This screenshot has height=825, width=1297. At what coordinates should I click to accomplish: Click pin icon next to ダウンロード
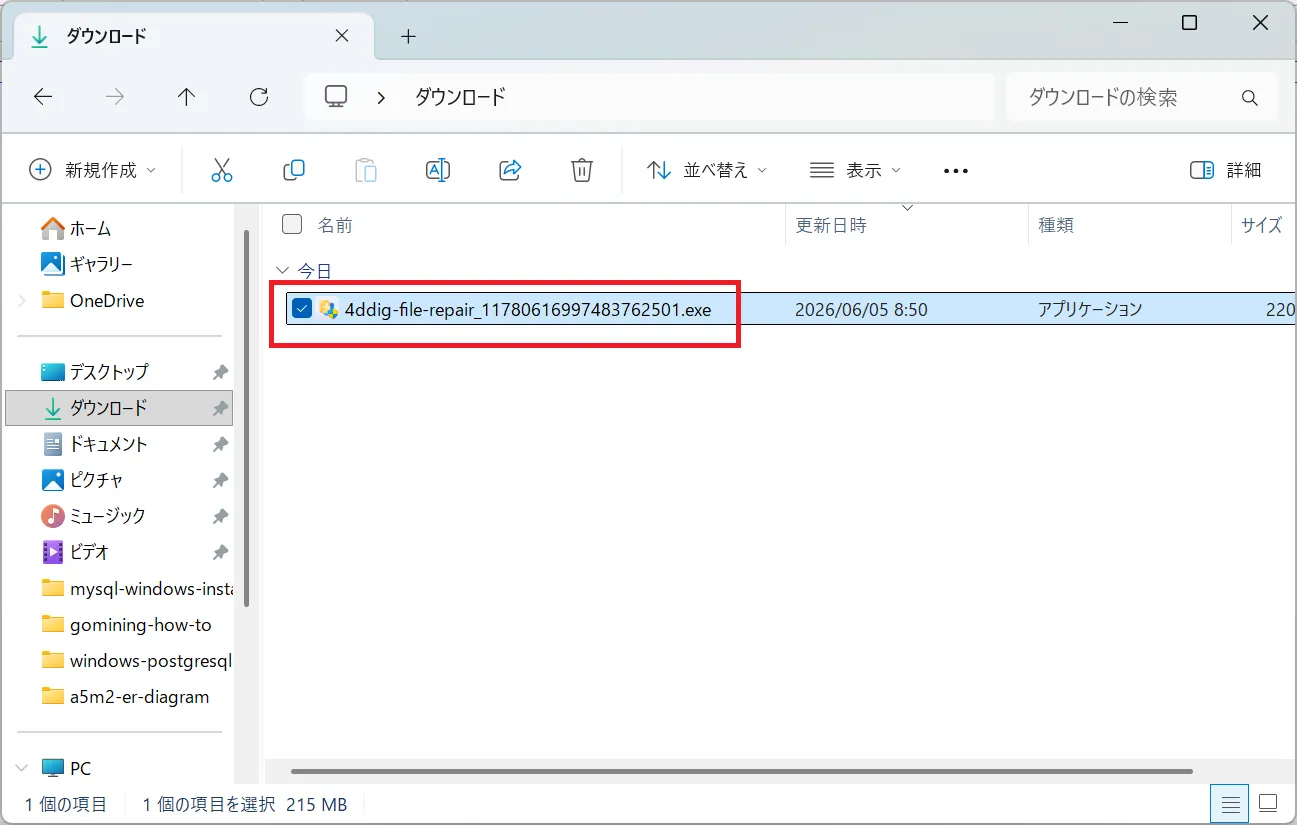[220, 408]
